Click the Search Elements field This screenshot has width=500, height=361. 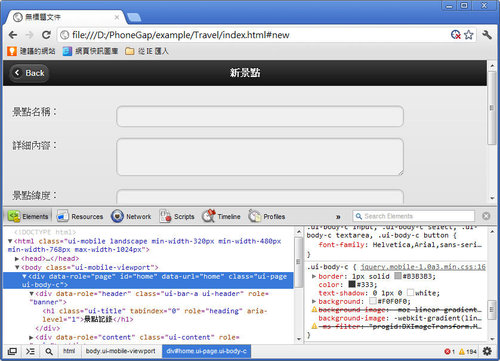tap(413, 216)
